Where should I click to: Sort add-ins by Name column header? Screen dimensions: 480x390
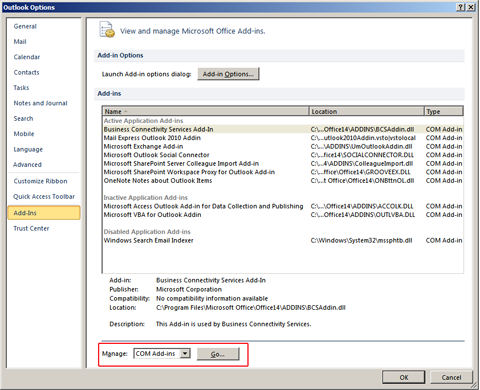tap(206, 111)
